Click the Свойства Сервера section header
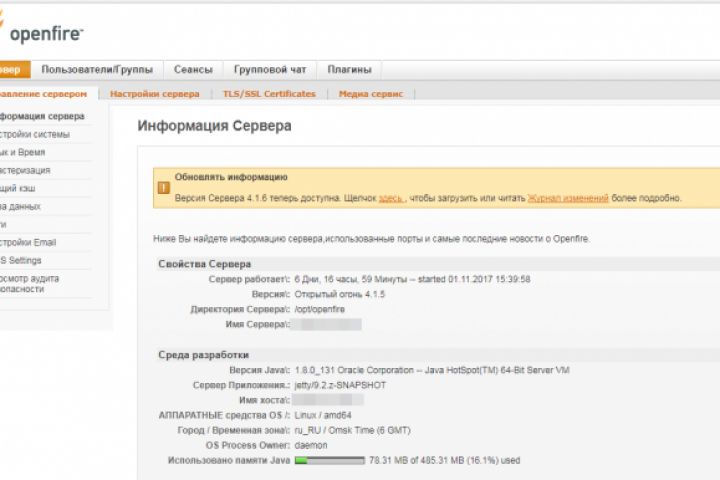 pos(205,264)
